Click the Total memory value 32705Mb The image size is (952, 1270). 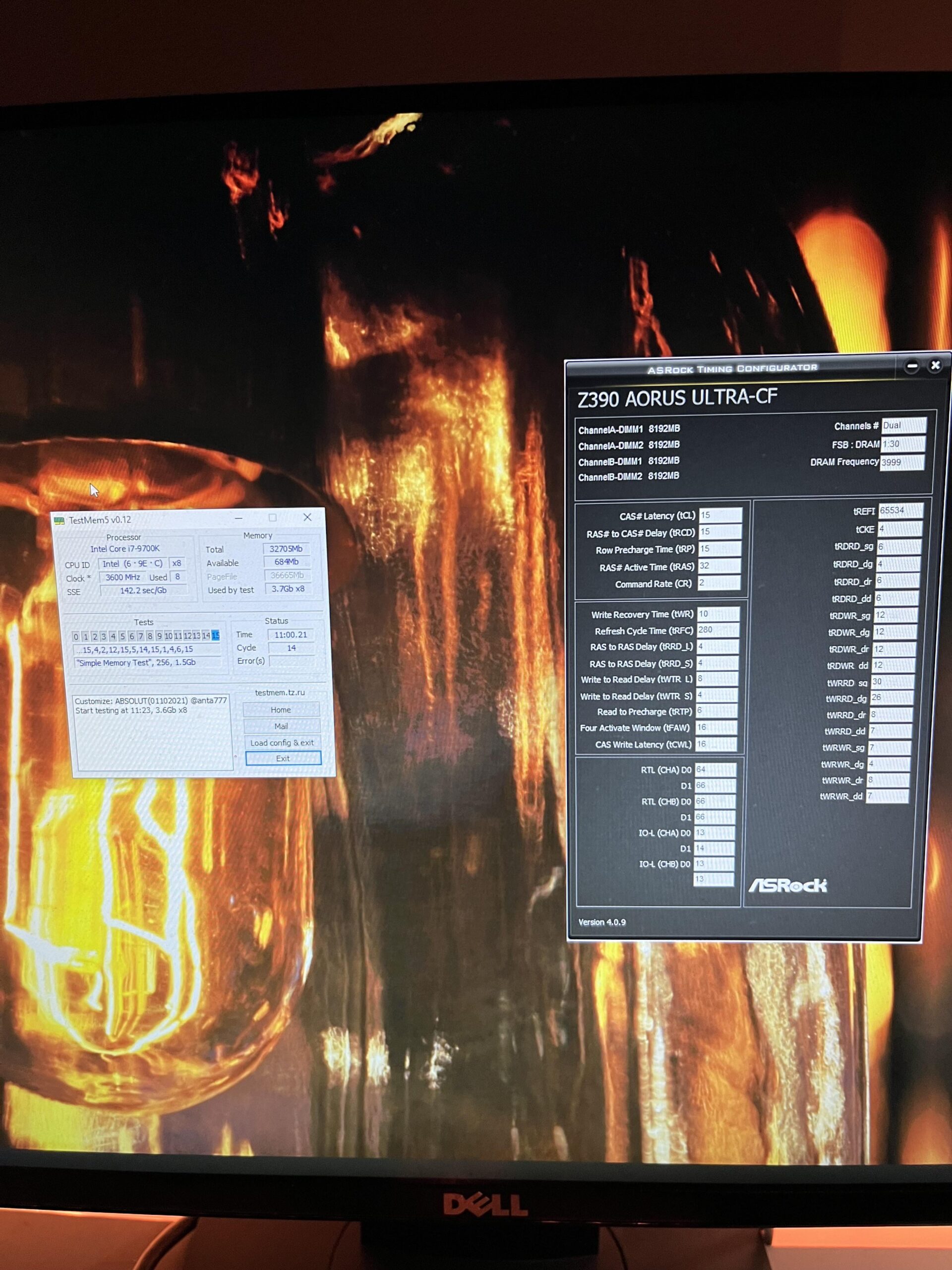[x=287, y=549]
